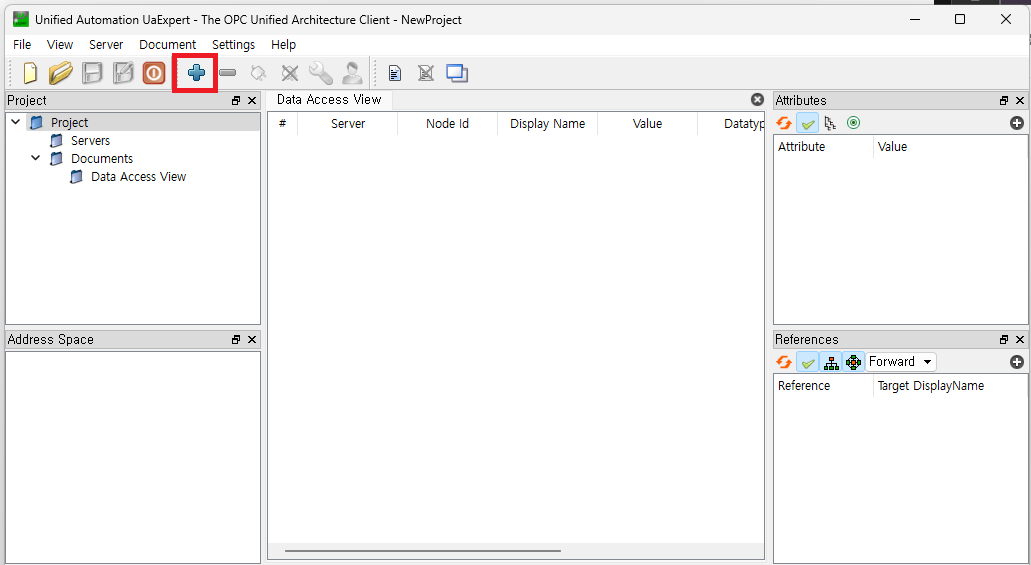Refresh References with the orange arrows icon
The height and width of the screenshot is (565, 1031).
click(x=784, y=362)
